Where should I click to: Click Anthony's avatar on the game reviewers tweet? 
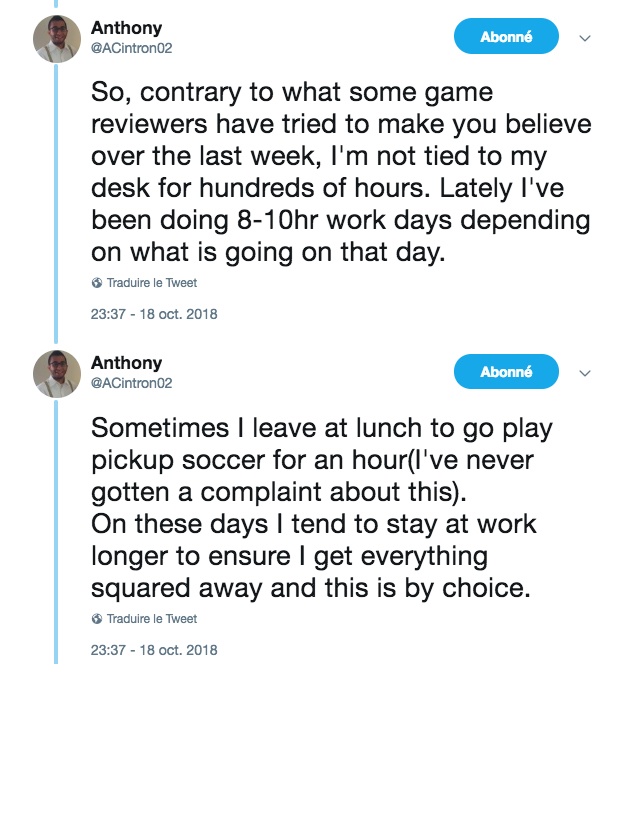(57, 39)
